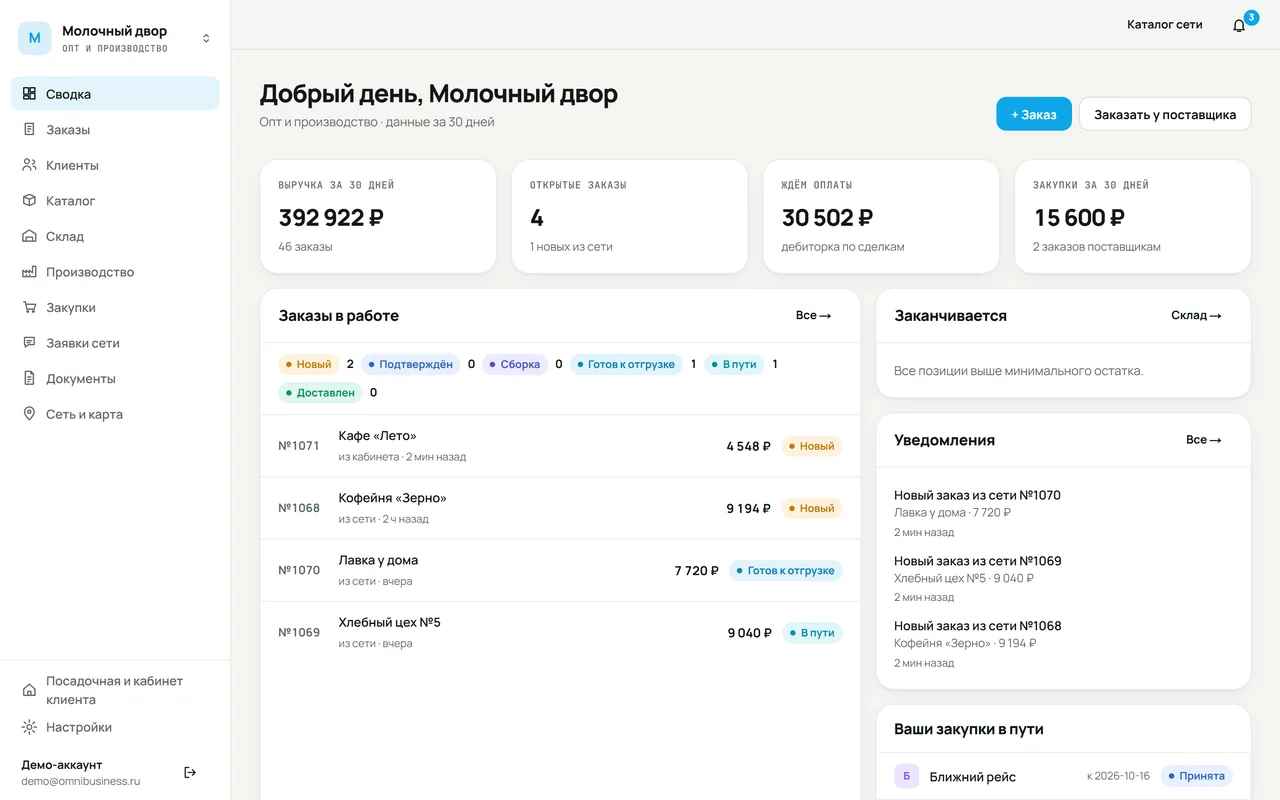Filter orders by Подтверждён status
The width and height of the screenshot is (1280, 800).
411,364
